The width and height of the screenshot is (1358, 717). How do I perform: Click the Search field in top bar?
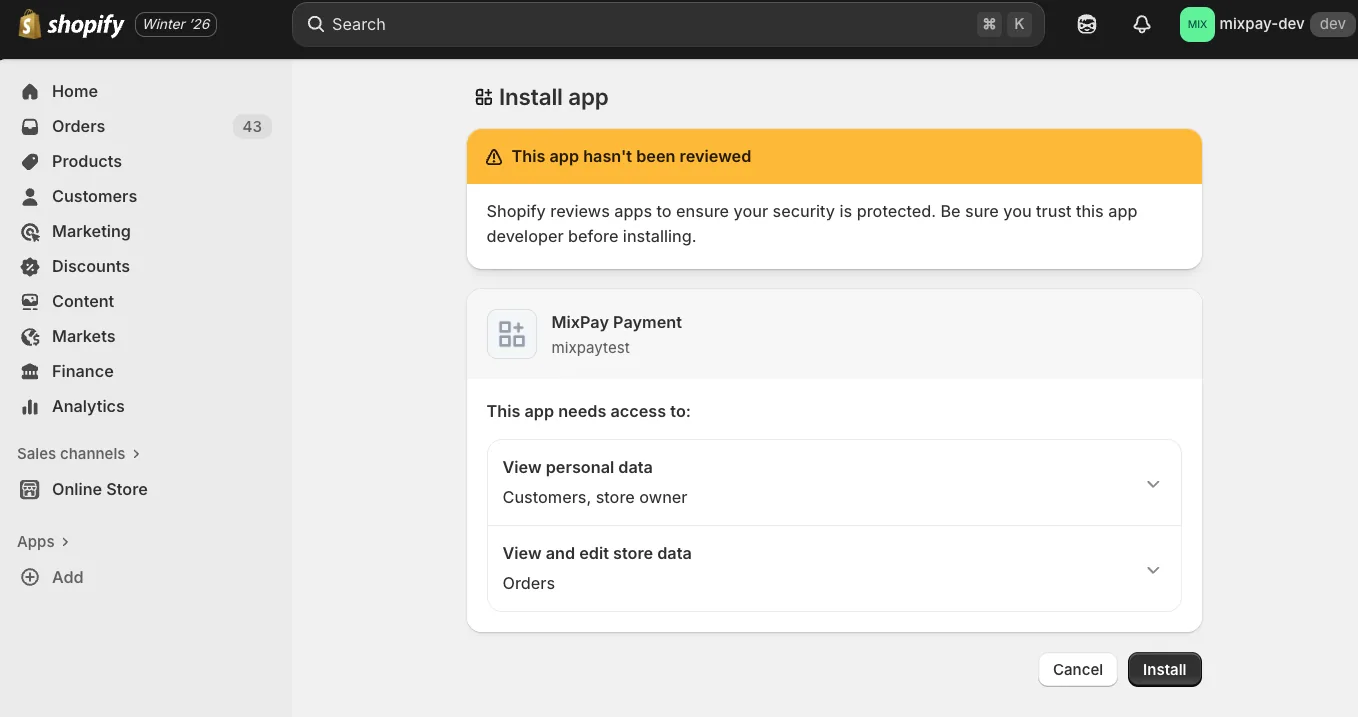(668, 24)
